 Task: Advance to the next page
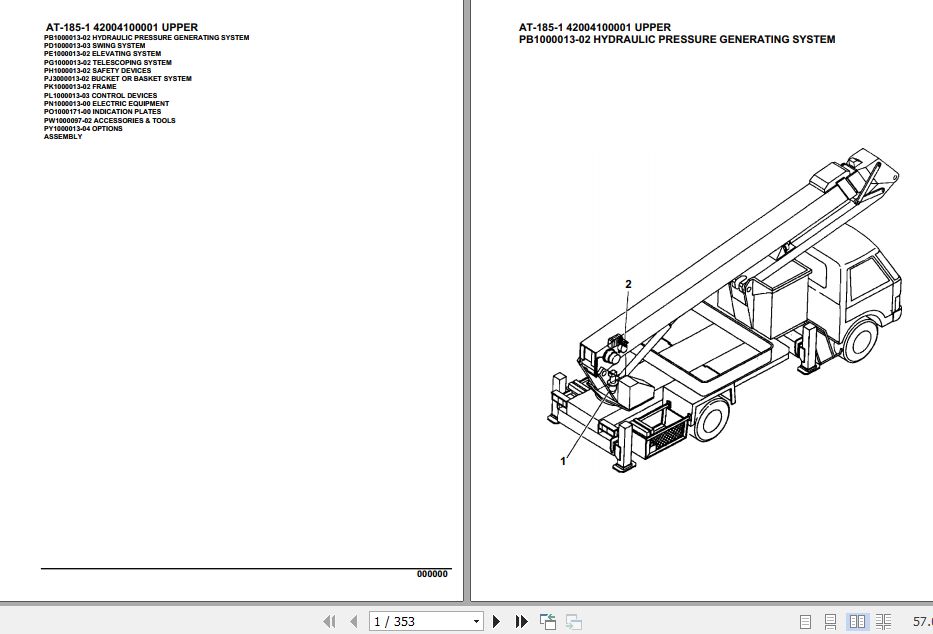click(x=496, y=621)
